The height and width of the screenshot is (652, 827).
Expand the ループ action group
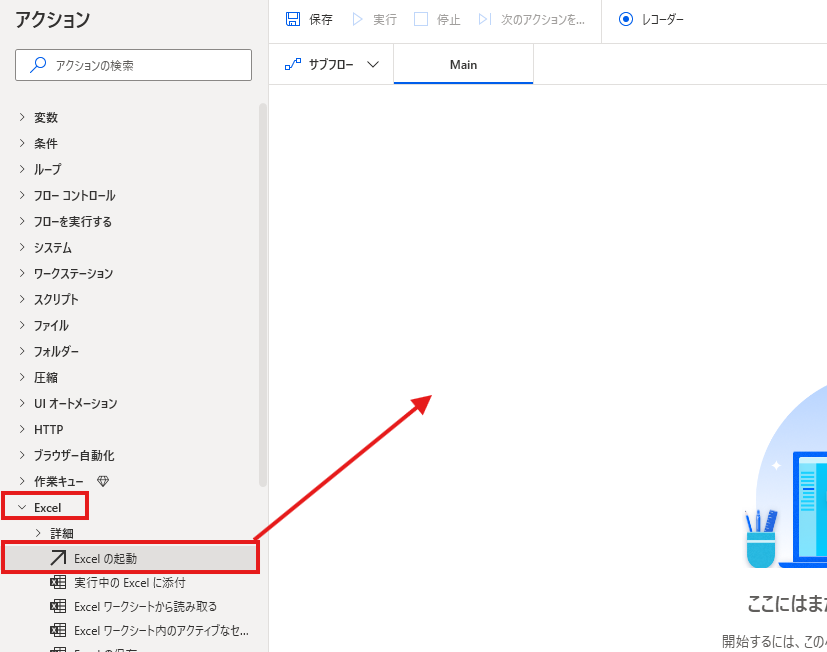(22, 169)
